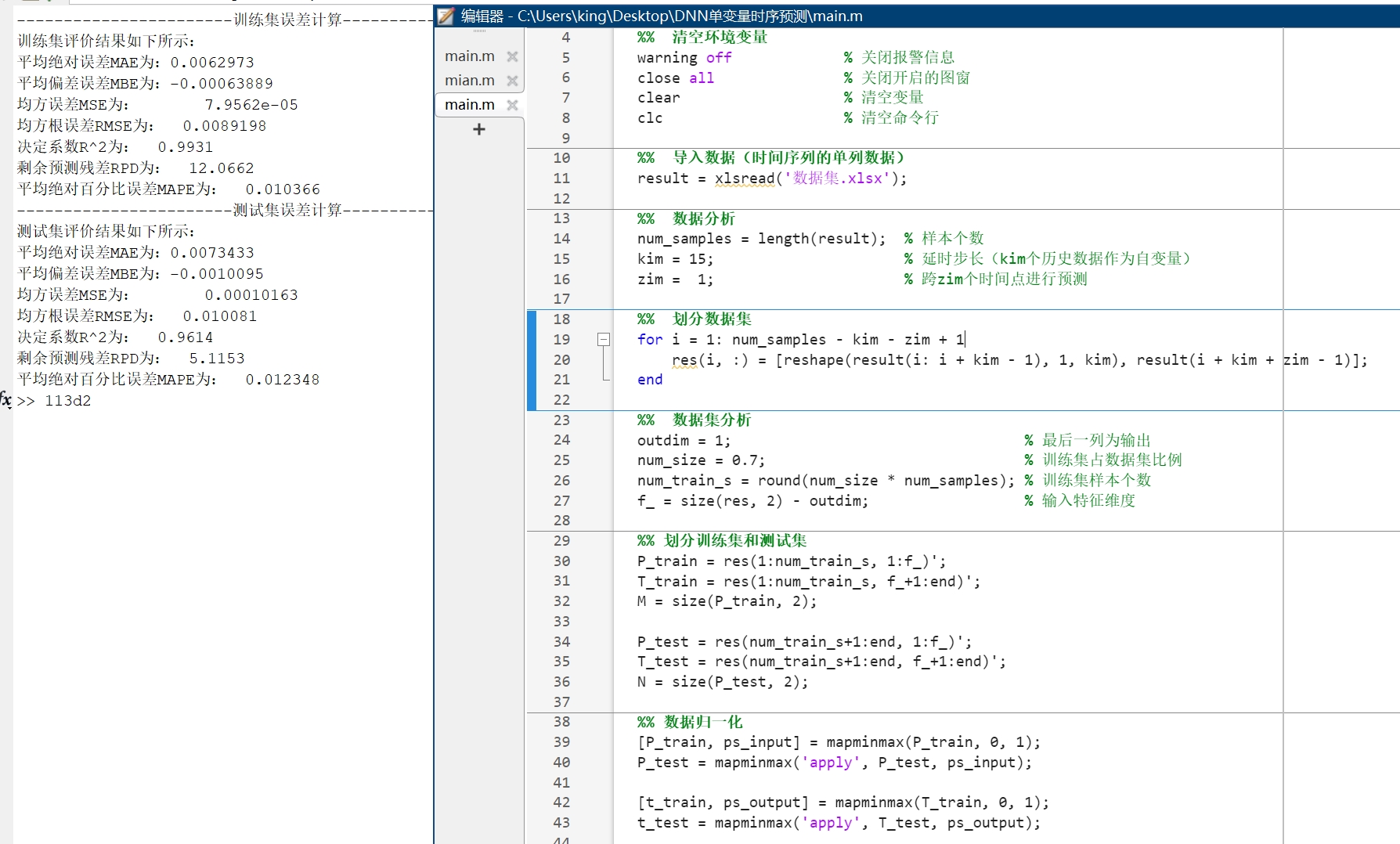Collapse the for loop using the minus fold control
This screenshot has height=844, width=1400.
[x=603, y=340]
